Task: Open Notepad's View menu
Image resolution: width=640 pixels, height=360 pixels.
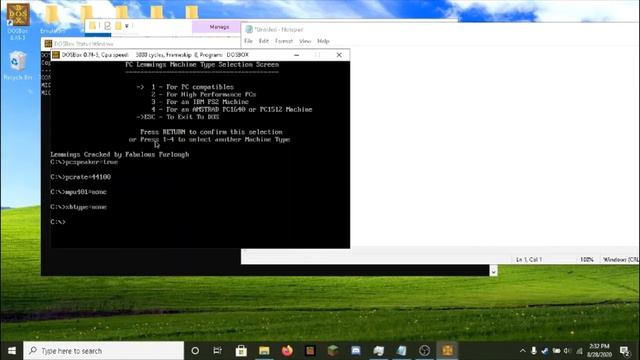Action: click(x=305, y=41)
